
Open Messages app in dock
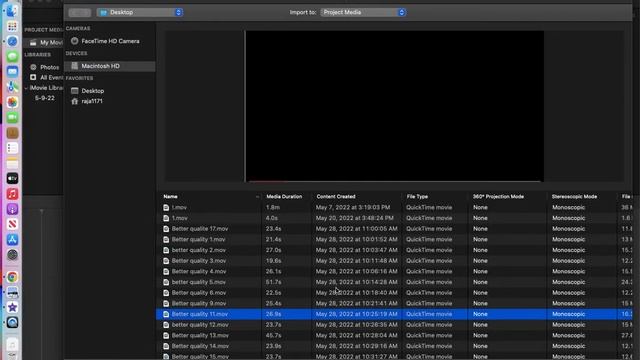[12, 57]
